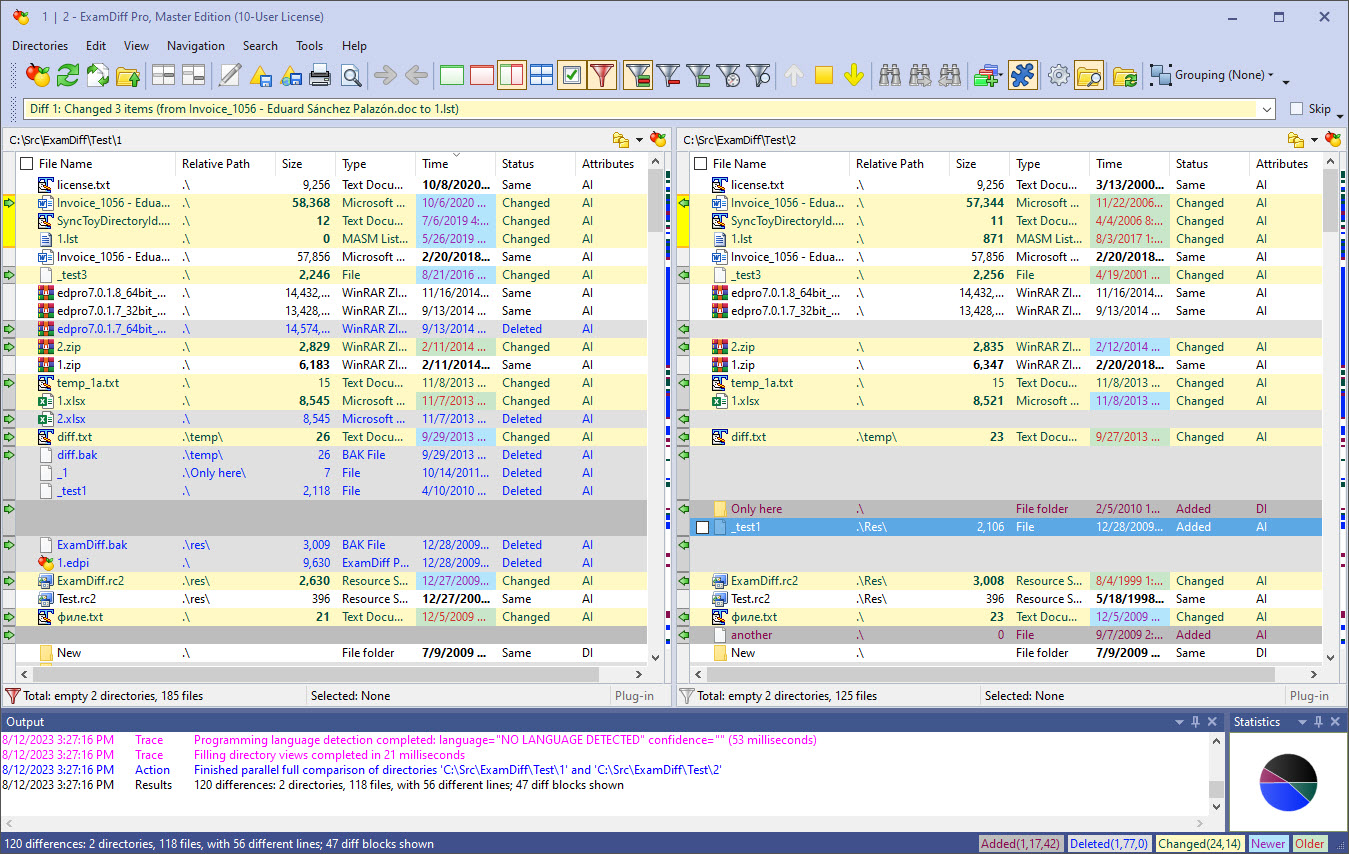Print the comparison with printer icon
1349x854 pixels.
[x=320, y=75]
